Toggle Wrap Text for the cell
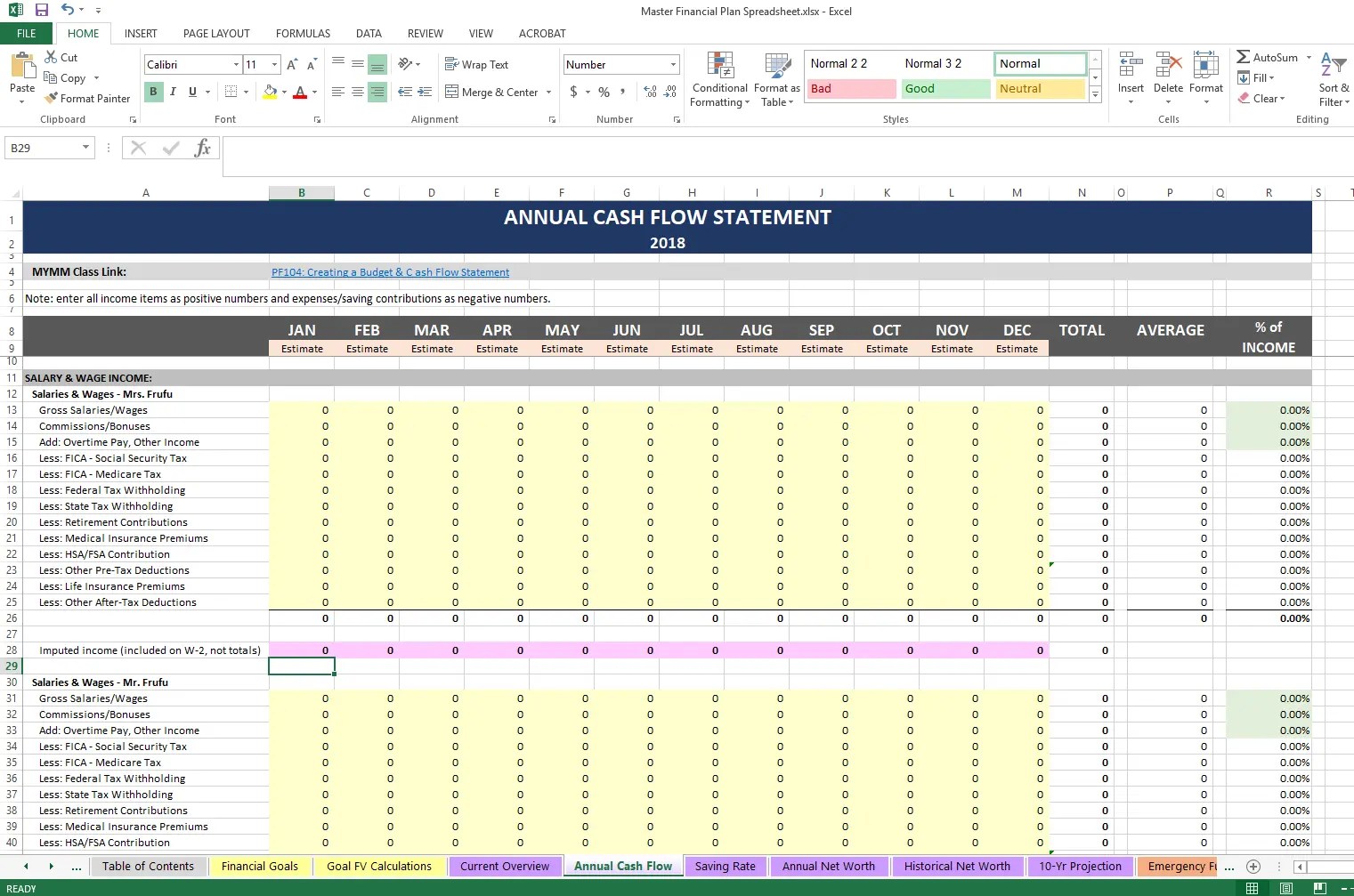 pos(476,65)
